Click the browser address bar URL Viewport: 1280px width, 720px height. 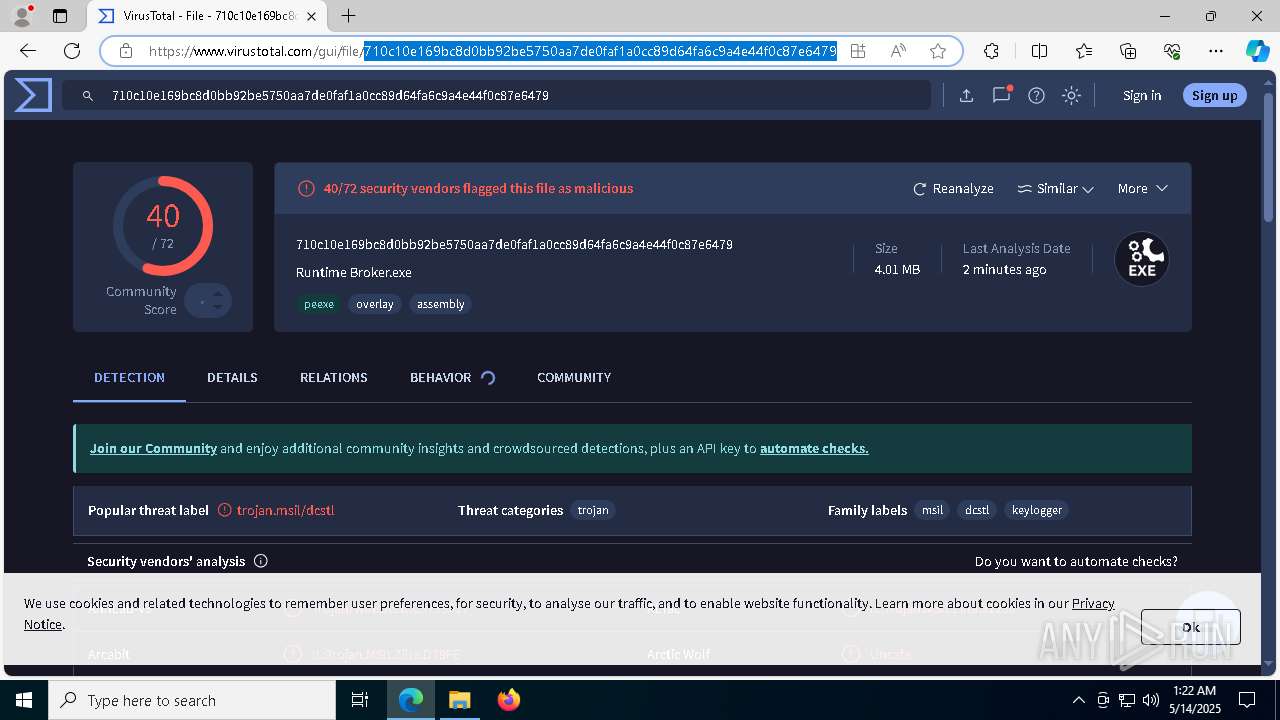pos(492,51)
